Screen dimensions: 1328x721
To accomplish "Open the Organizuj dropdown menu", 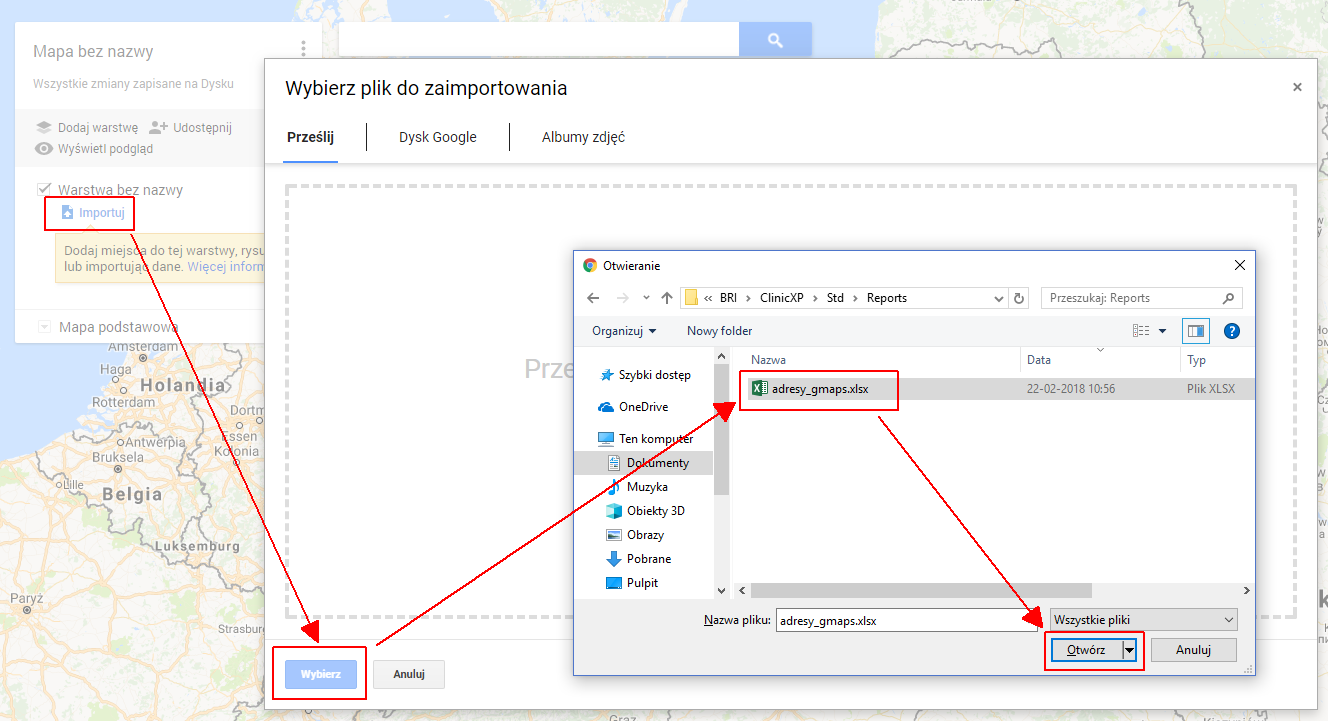I will pos(624,331).
